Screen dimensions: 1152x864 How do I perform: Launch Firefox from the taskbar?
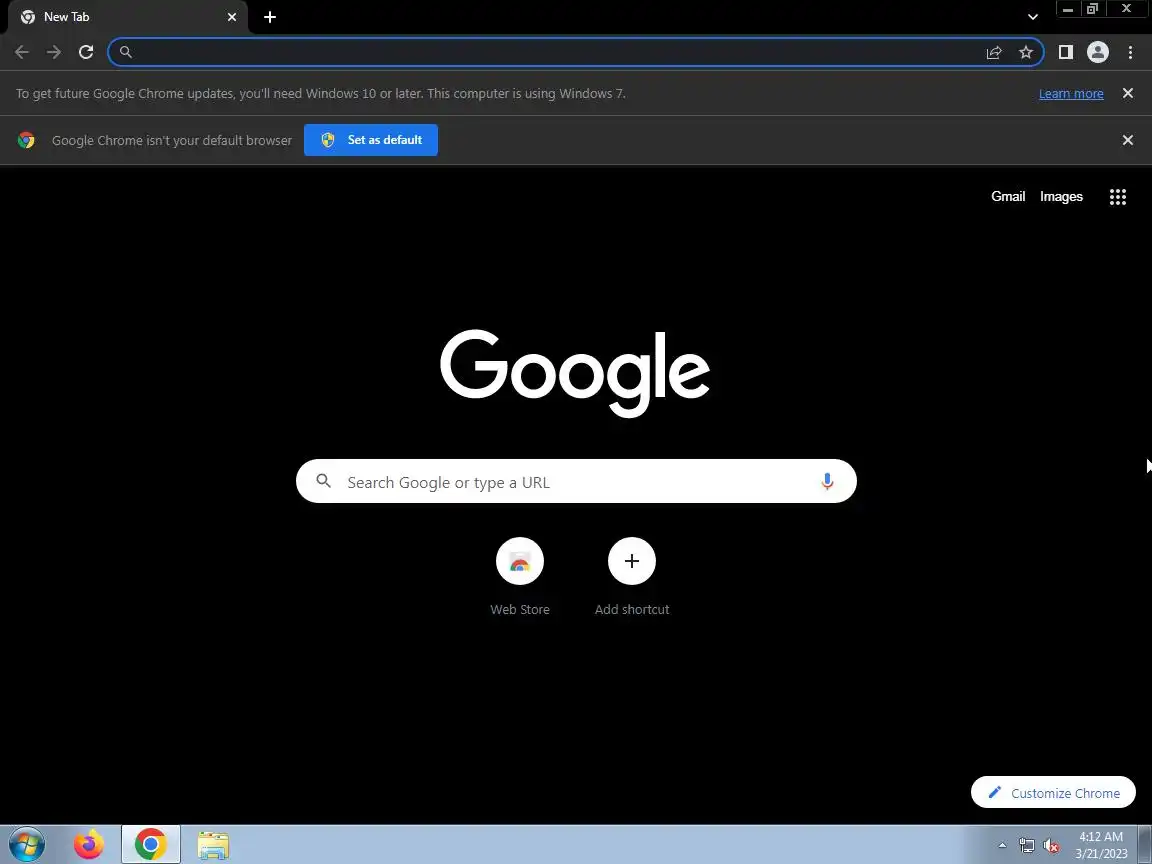(x=89, y=845)
